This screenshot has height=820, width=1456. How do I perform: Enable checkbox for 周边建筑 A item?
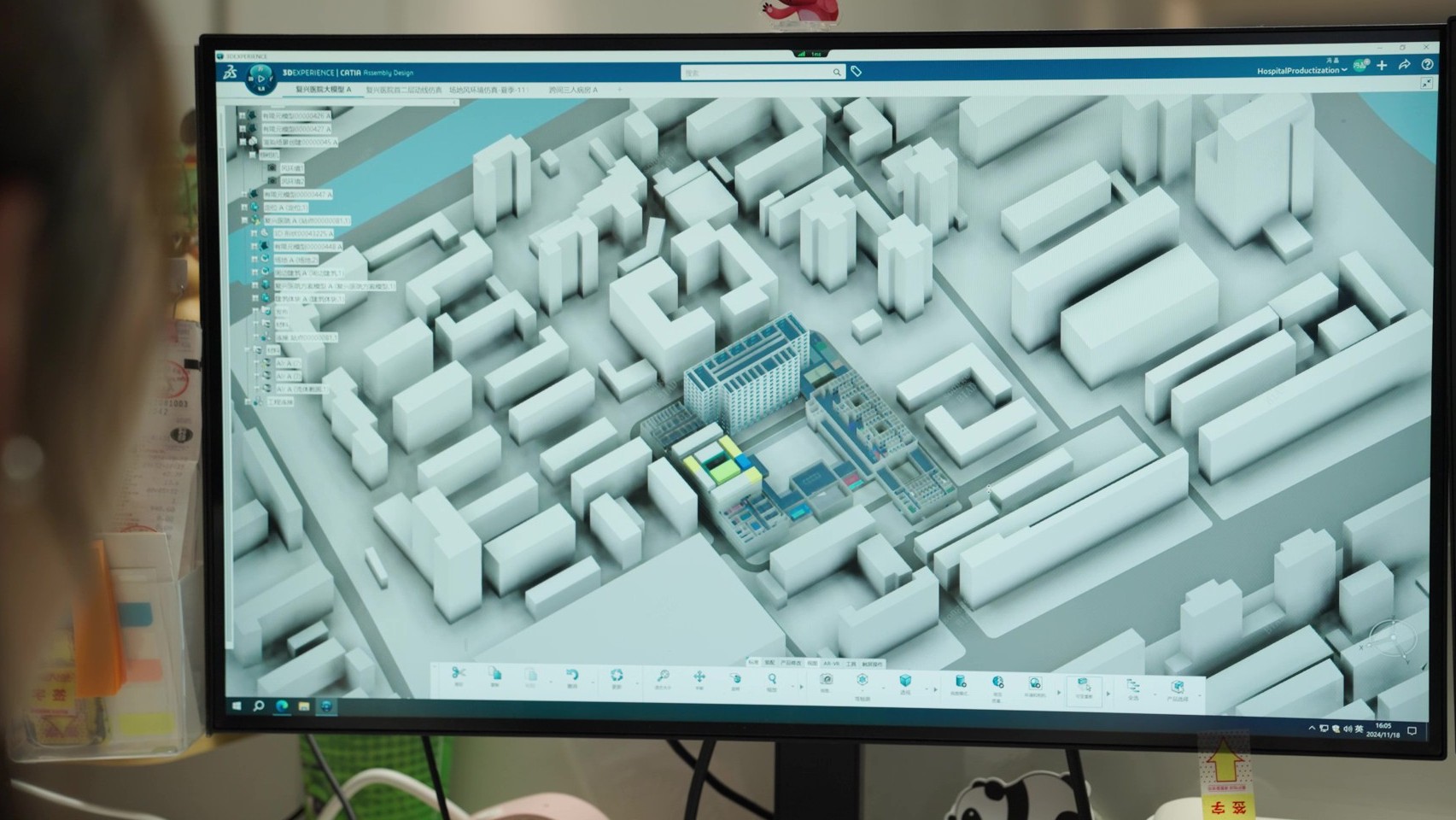[254, 271]
